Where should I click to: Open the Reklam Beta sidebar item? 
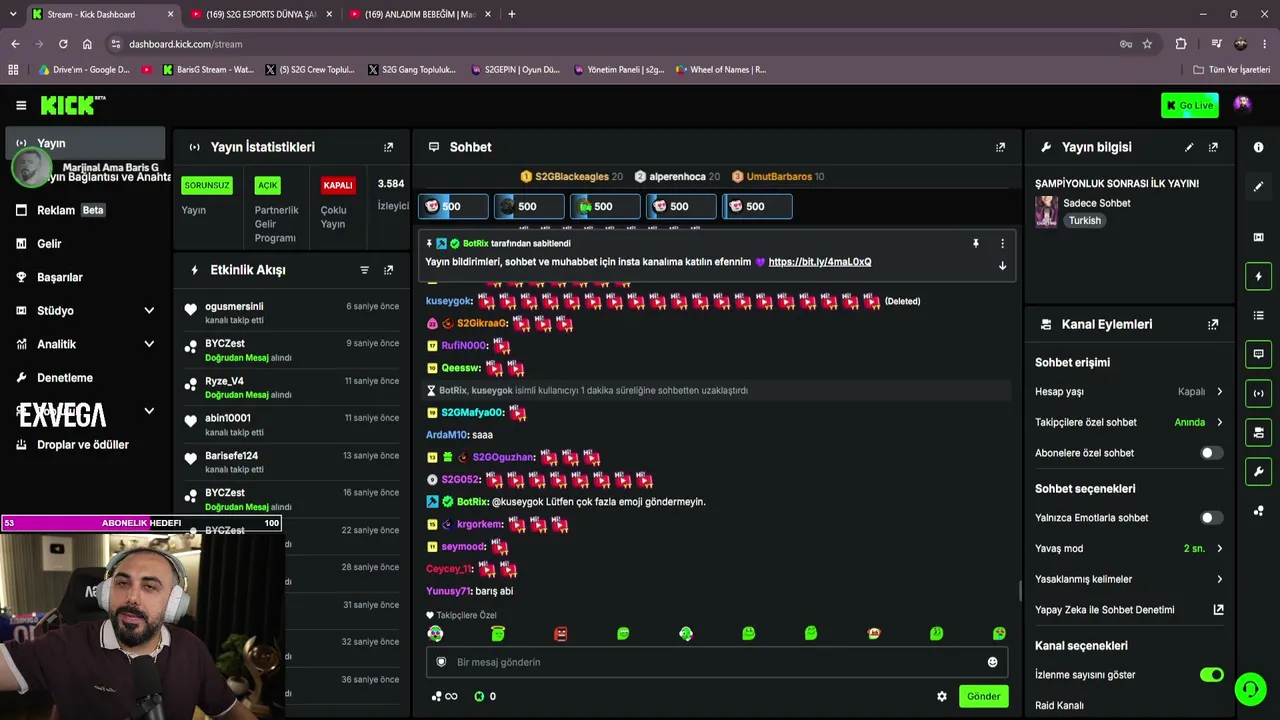coord(85,210)
